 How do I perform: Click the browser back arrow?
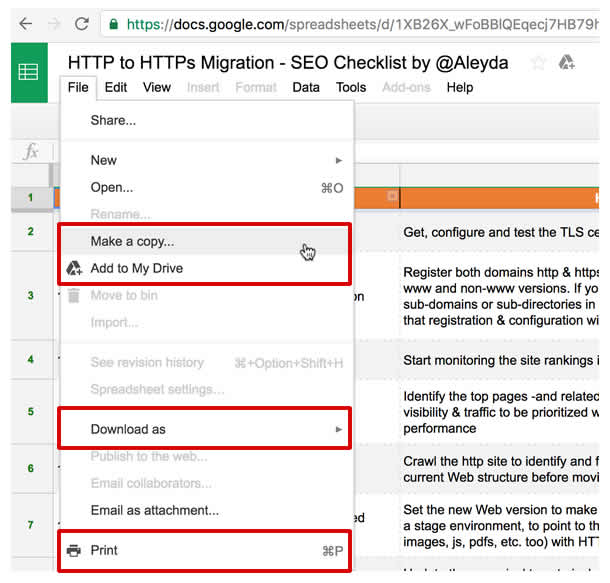26,24
